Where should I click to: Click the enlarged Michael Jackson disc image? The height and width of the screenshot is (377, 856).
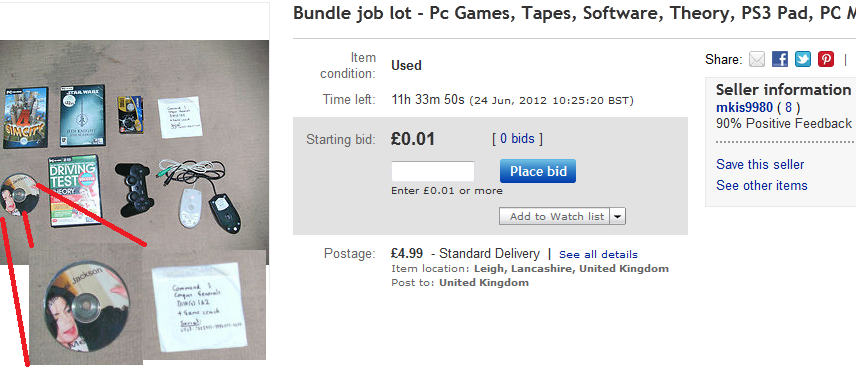[x=87, y=303]
